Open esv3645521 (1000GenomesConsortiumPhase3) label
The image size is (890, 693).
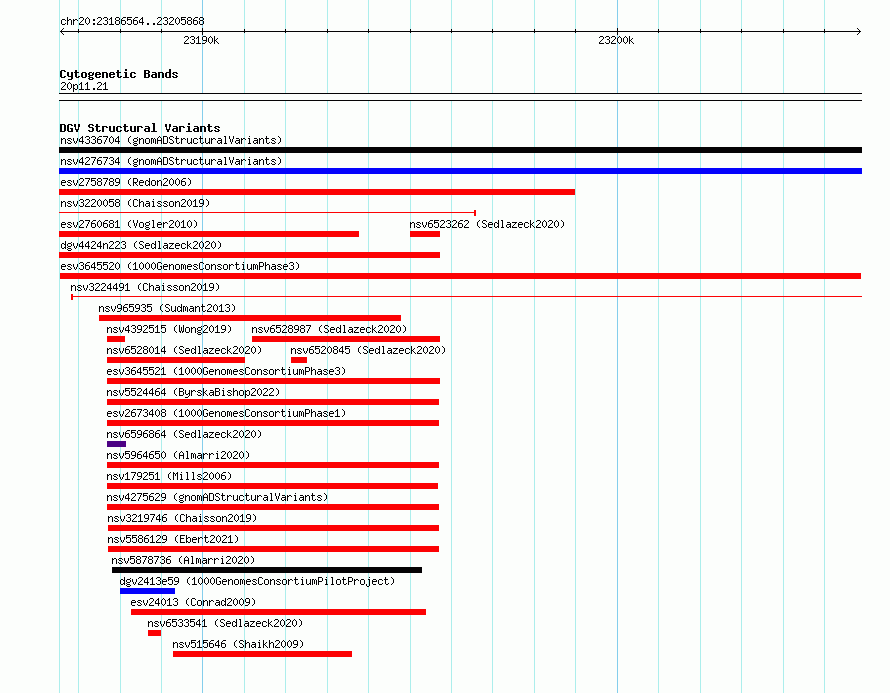coord(226,371)
